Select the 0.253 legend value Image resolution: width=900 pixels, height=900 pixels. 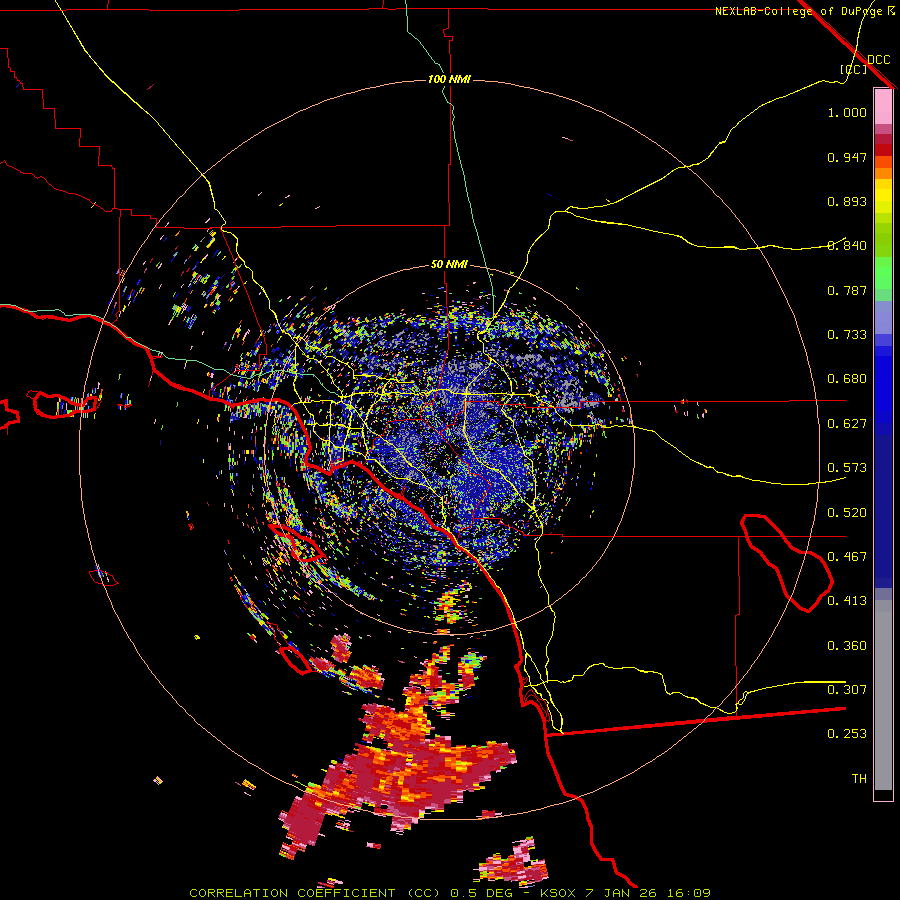click(x=847, y=734)
